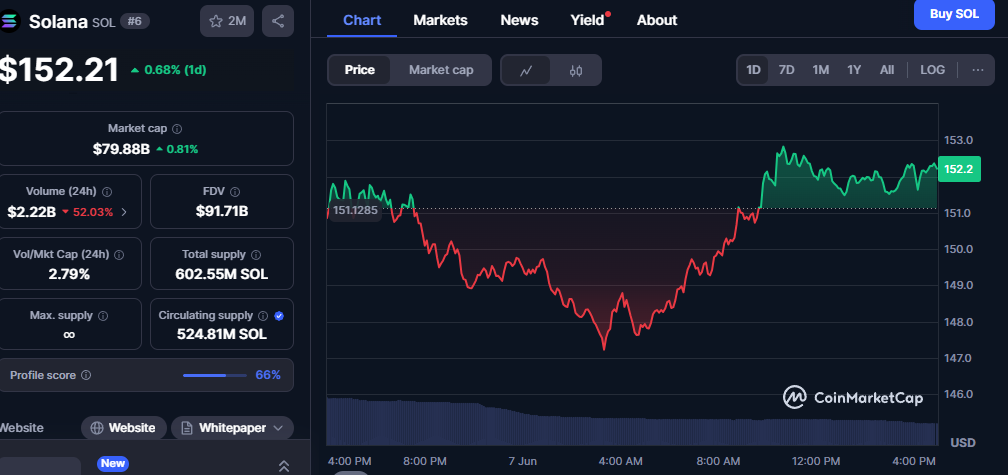Click the USD currency label
Screen dimensions: 1008x475
pos(963,442)
